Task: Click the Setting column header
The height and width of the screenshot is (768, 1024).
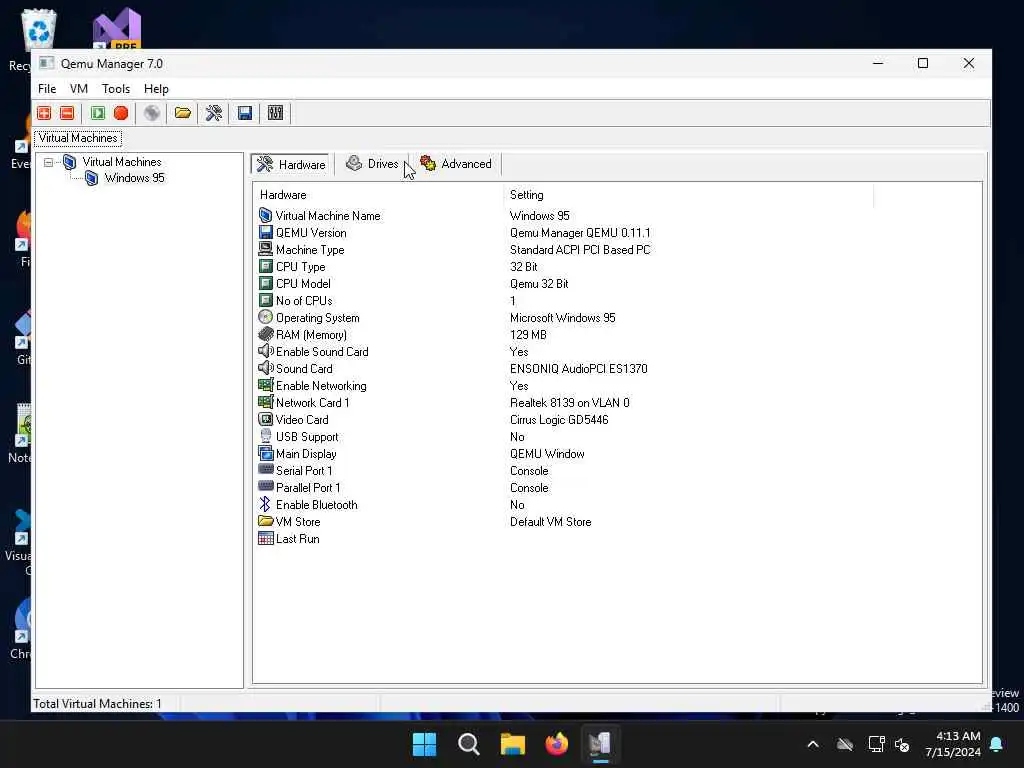Action: pyautogui.click(x=688, y=195)
